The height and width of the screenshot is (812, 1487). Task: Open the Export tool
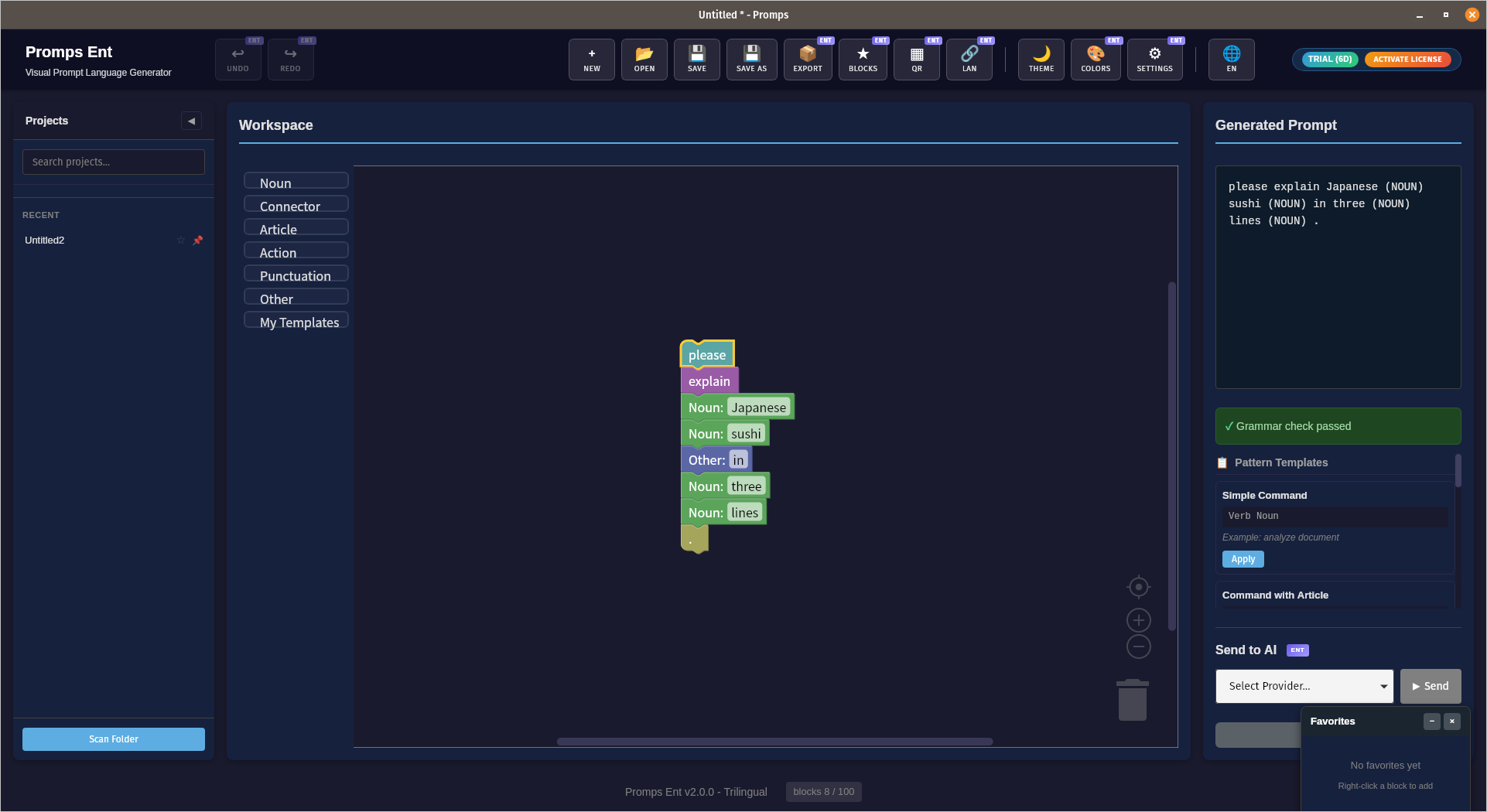click(x=807, y=59)
